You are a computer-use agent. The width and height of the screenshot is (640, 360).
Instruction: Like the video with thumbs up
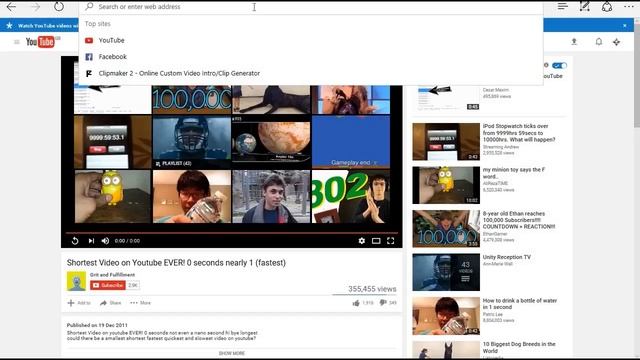pos(356,303)
